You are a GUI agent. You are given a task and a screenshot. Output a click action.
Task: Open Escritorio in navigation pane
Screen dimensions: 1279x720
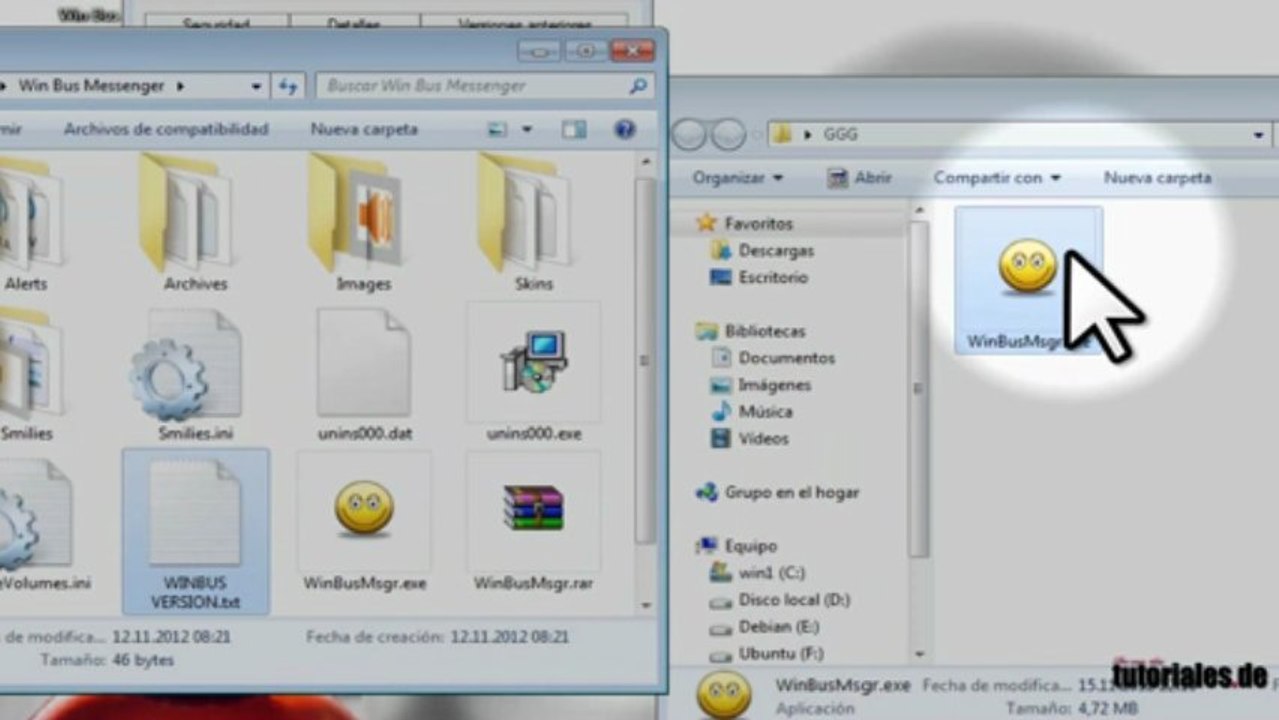pos(759,278)
